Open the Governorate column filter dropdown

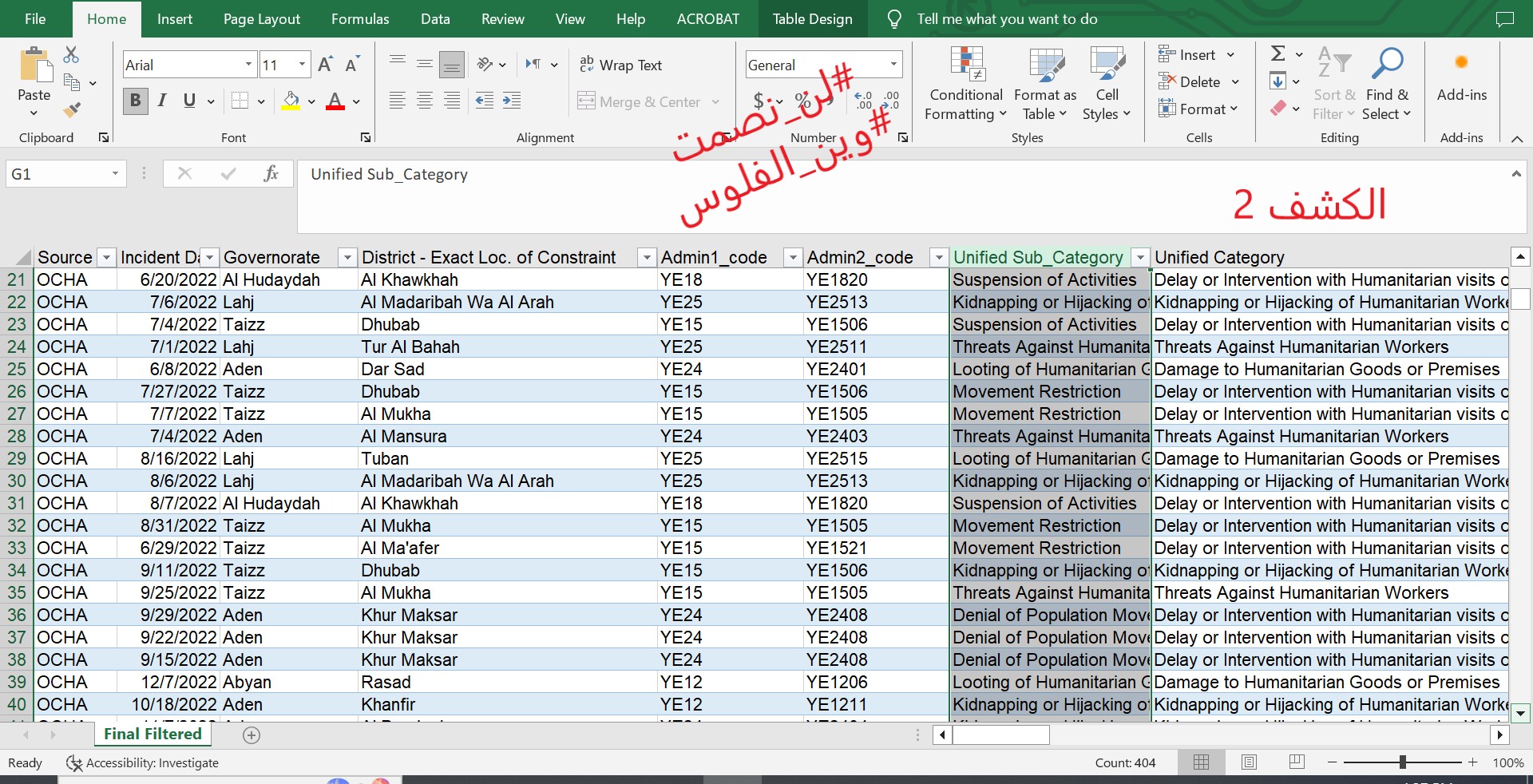tap(347, 257)
